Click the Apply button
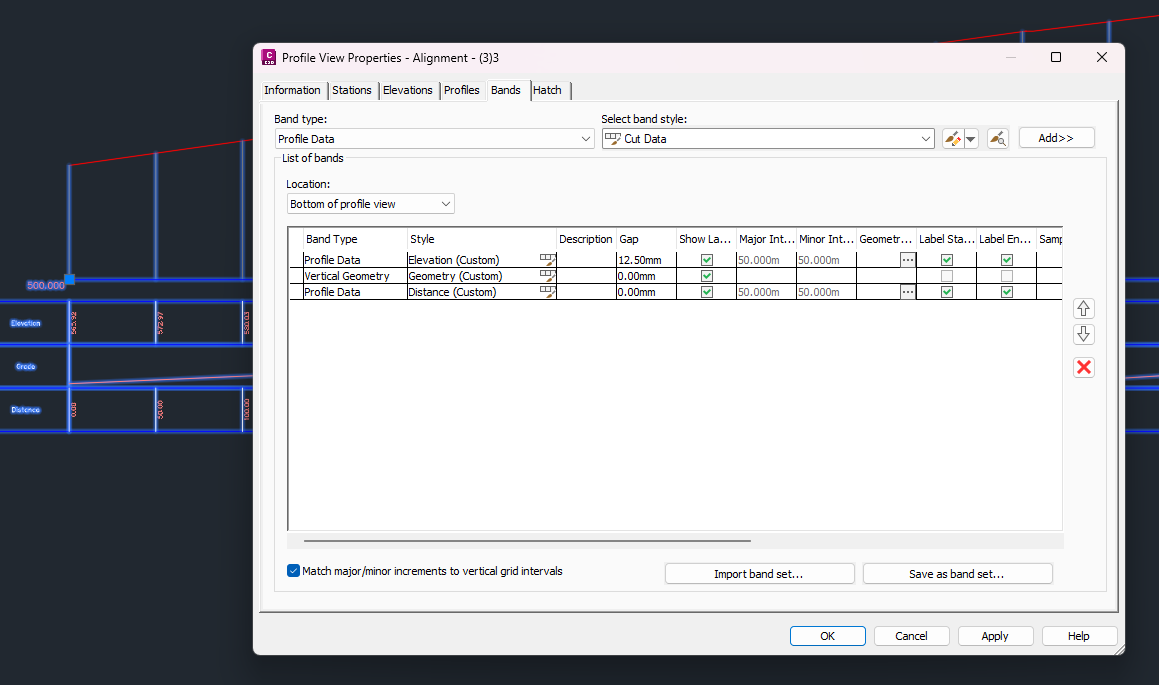The width and height of the screenshot is (1159, 685). [x=995, y=636]
